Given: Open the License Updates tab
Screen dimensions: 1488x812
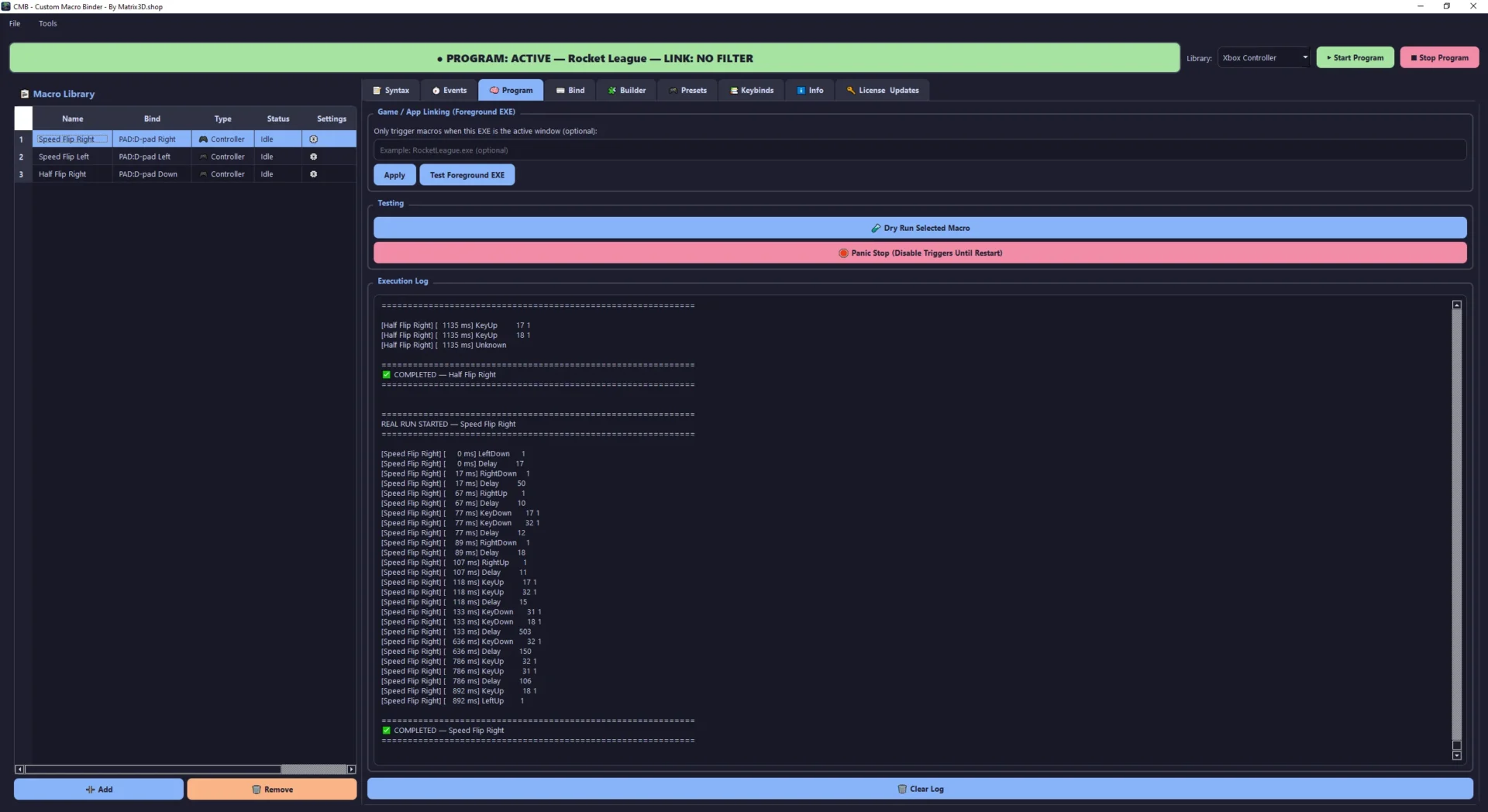Looking at the screenshot, I should point(882,90).
